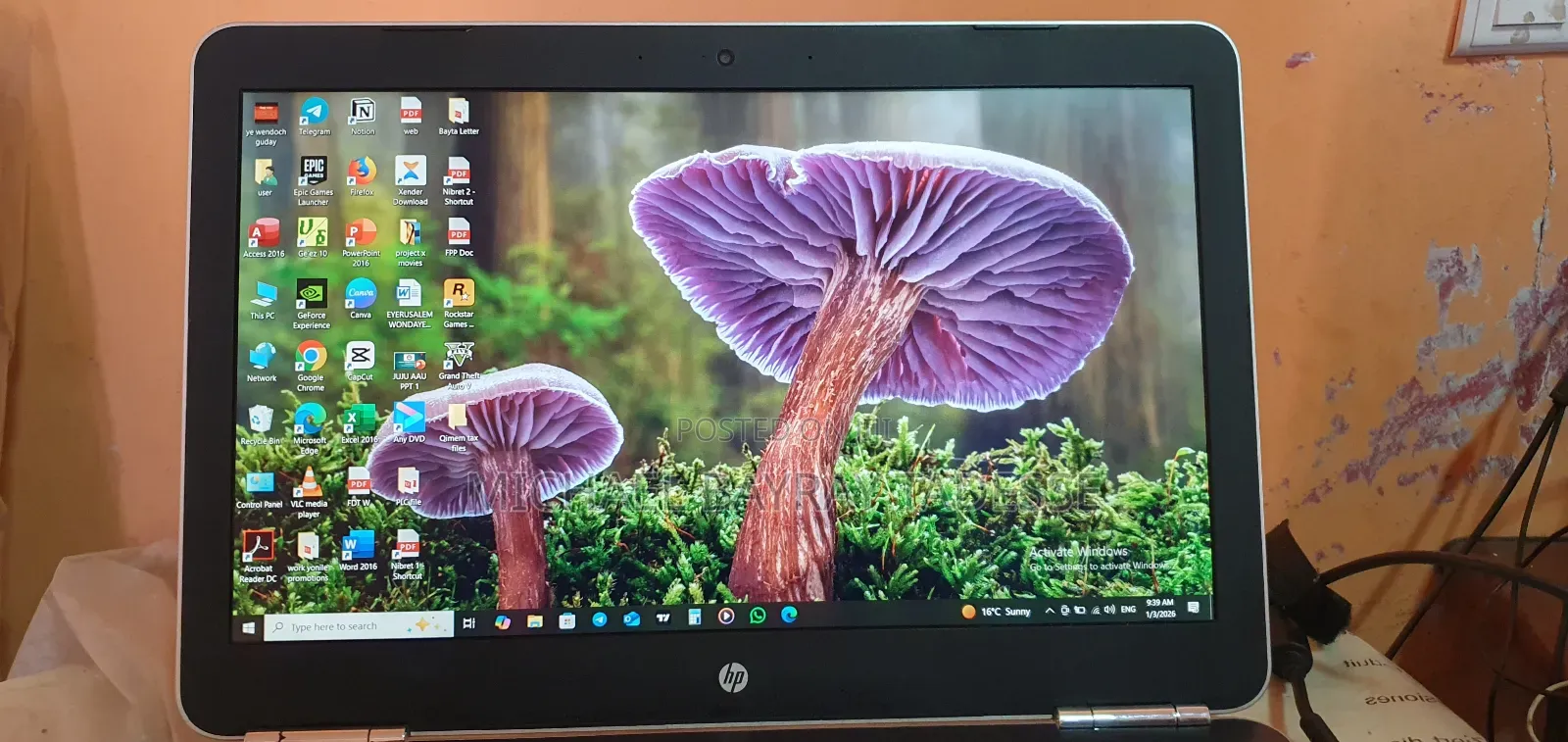Open the EYERUSALEM WONDAYE Word document
1568x742 pixels.
pos(409,304)
